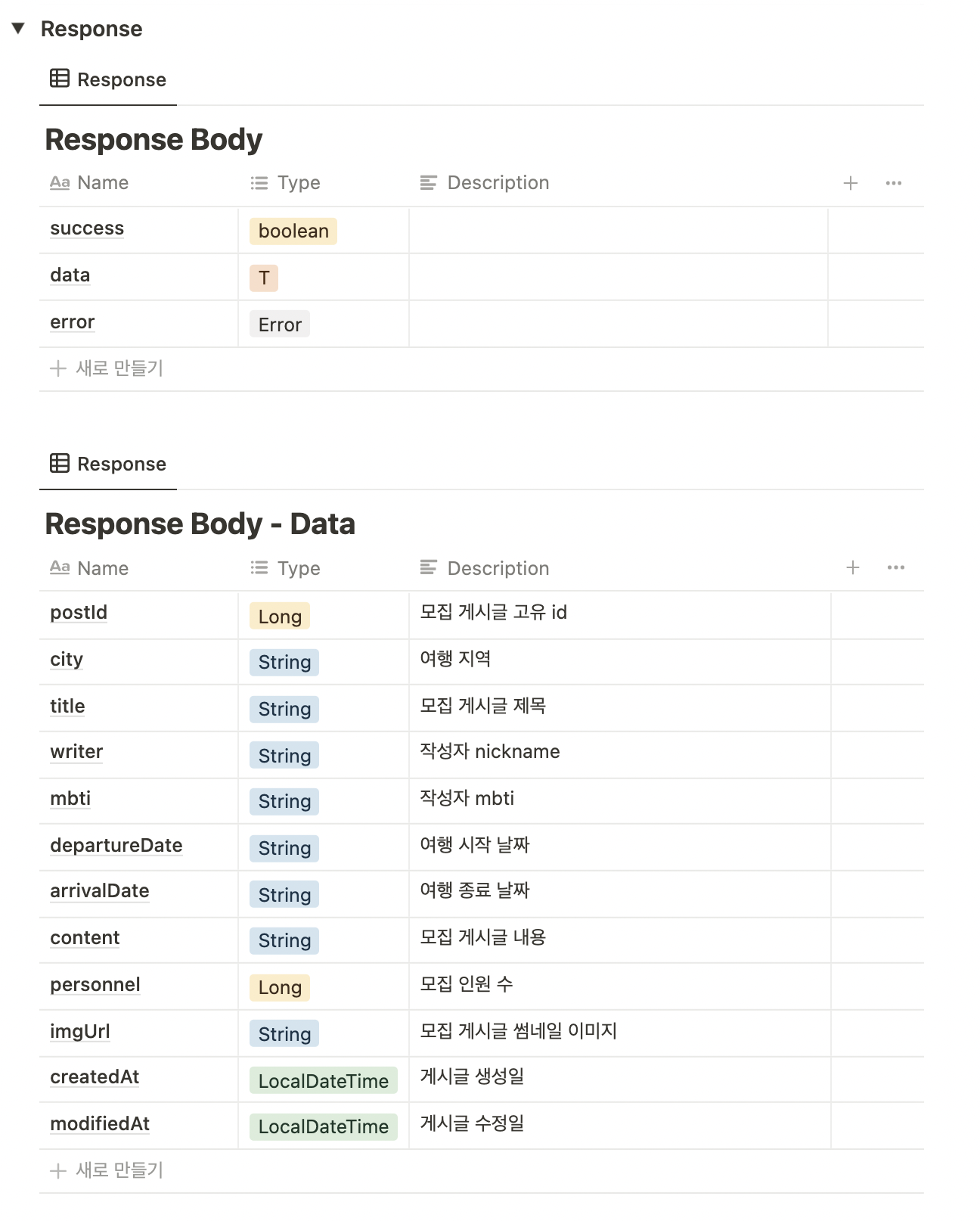This screenshot has width=980, height=1221.
Task: Click Type column header in Response Body
Action: pyautogui.click(x=285, y=183)
